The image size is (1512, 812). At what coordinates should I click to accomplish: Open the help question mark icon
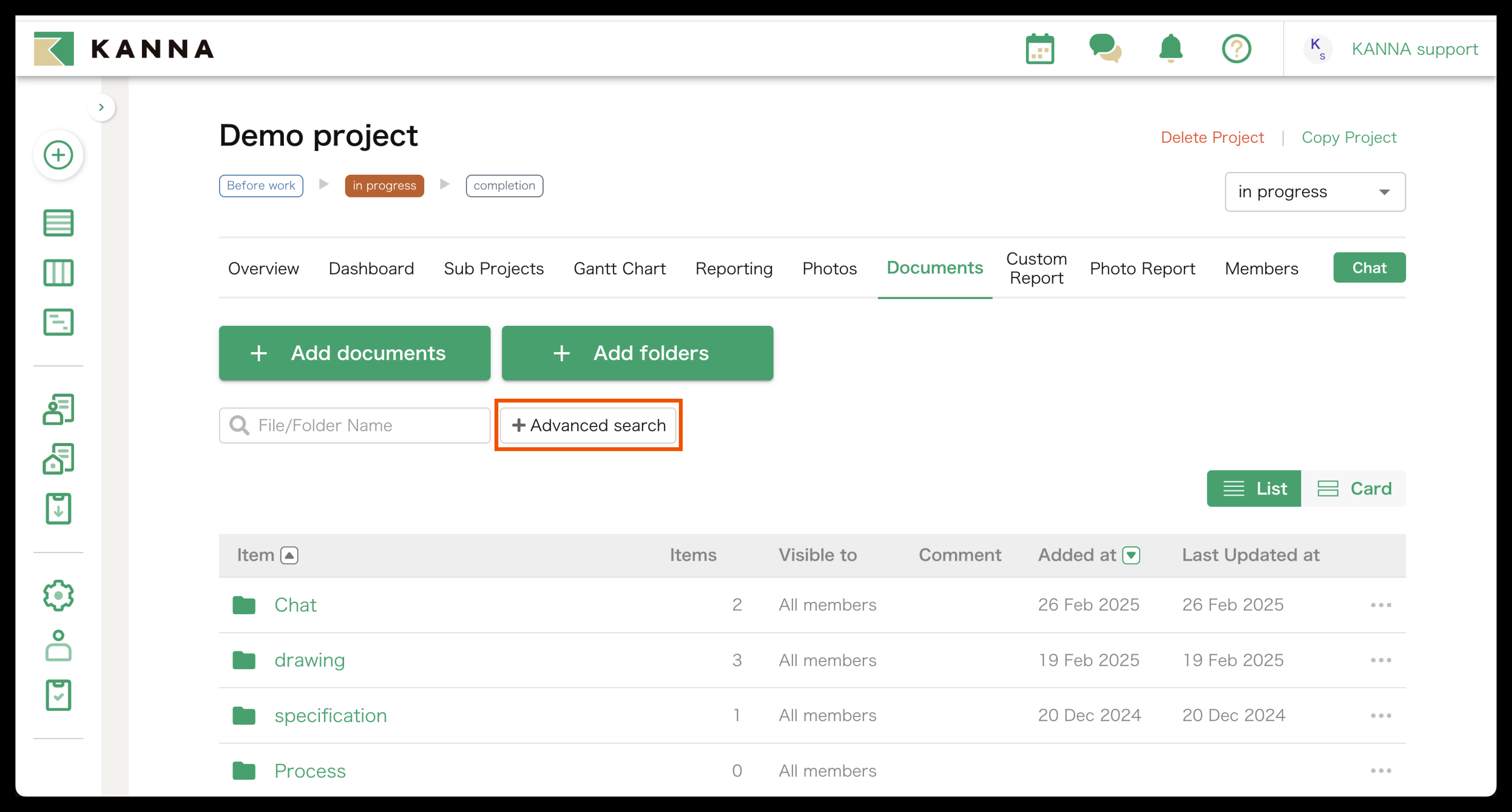tap(1236, 49)
